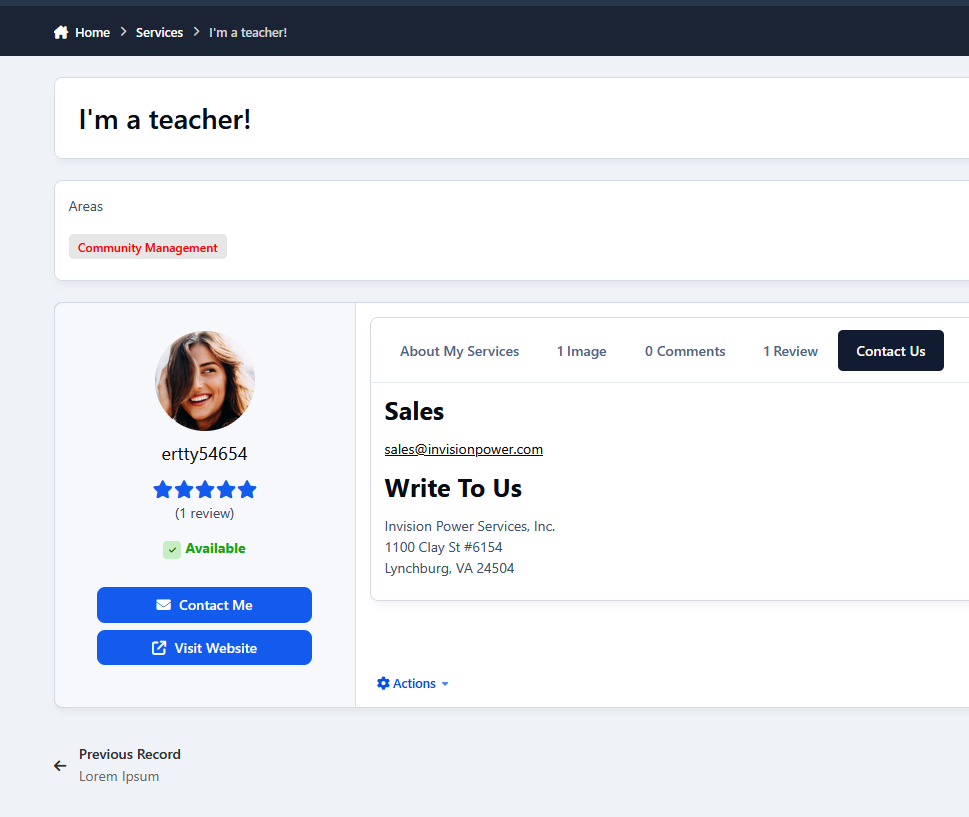Expand the Actions dropdown caret
The width and height of the screenshot is (969, 817).
click(x=445, y=684)
